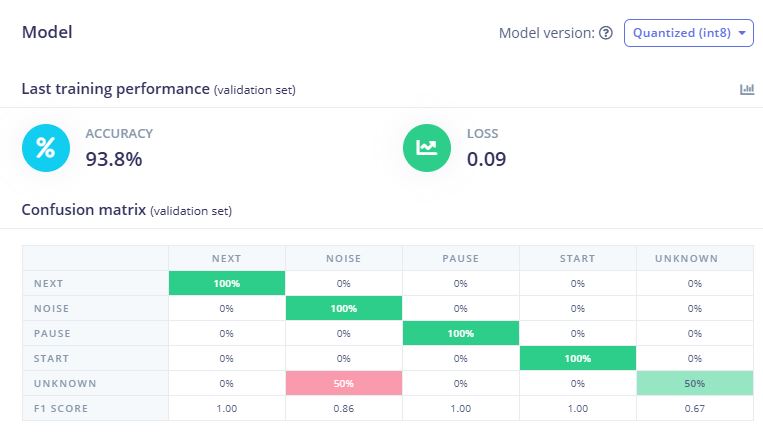
Task: Click the F1 SCORE row label
Action: pos(59,408)
